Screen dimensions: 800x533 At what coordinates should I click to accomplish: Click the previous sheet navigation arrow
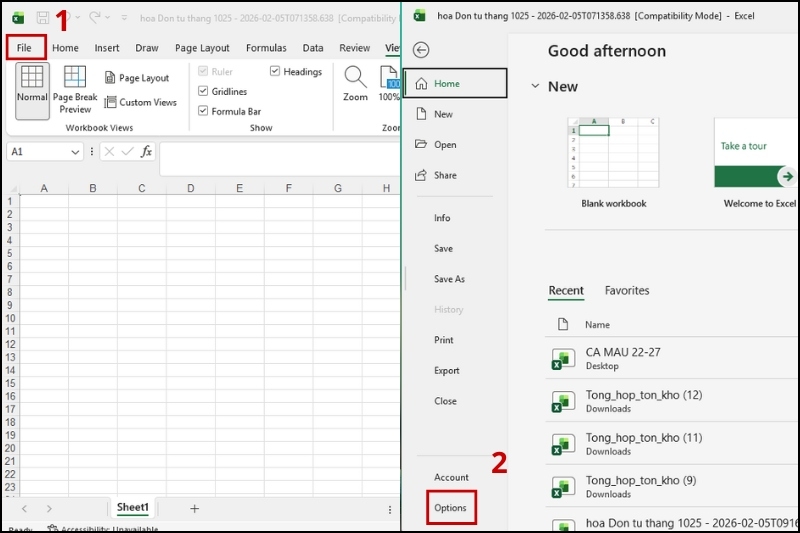point(24,509)
